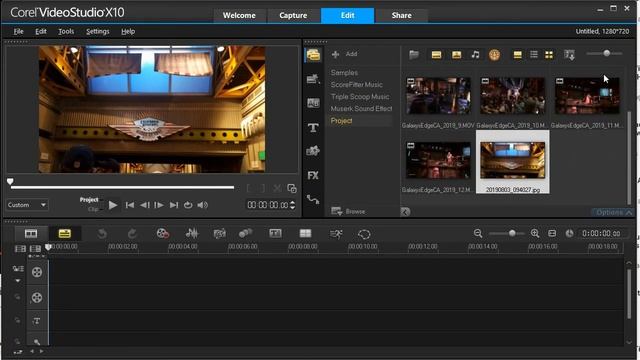Switch library to List View
This screenshot has height=360, width=640.
point(534,54)
